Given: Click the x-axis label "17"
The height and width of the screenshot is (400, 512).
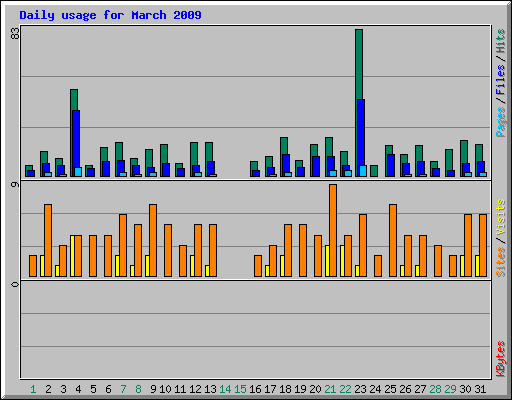Looking at the screenshot, I should pyautogui.click(x=270, y=389).
